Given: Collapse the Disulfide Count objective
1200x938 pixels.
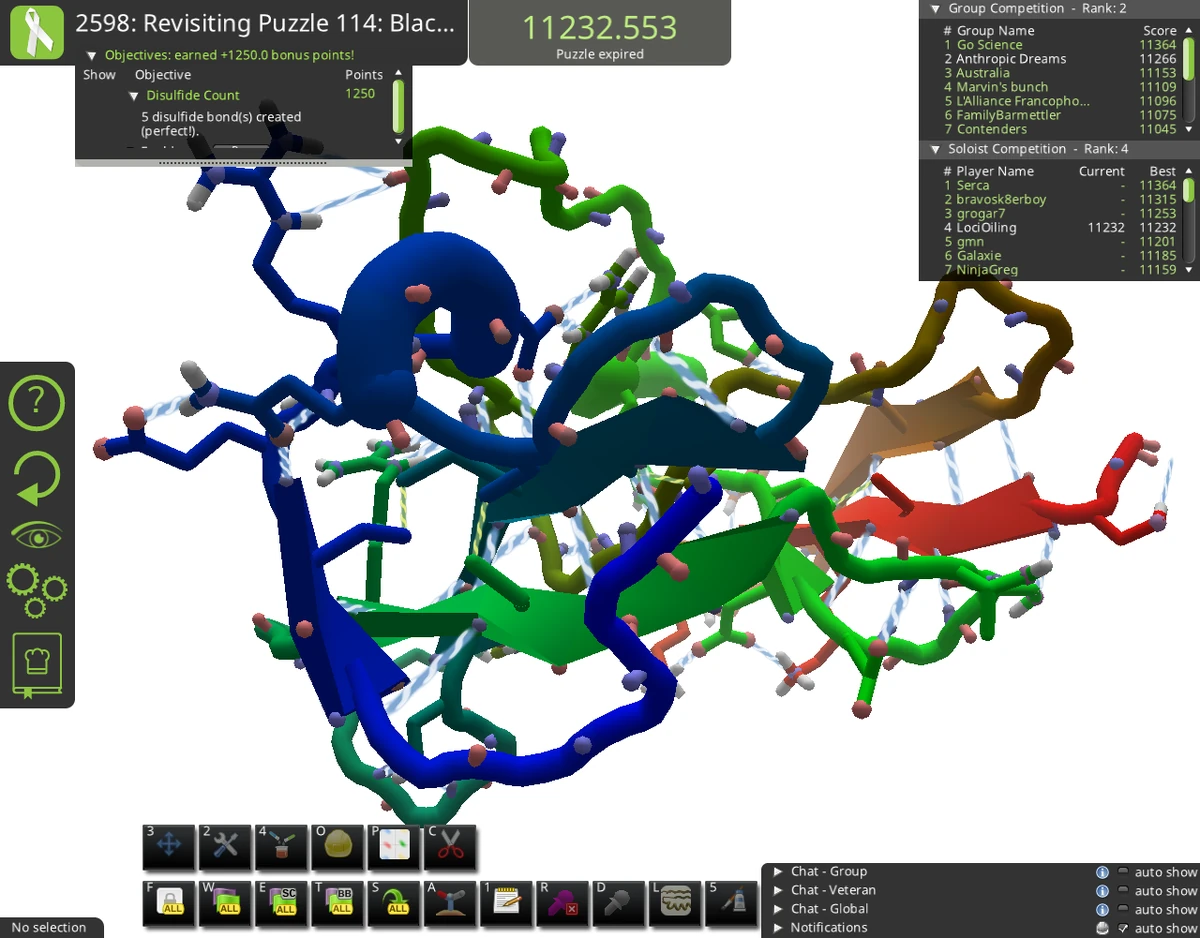Looking at the screenshot, I should (134, 95).
